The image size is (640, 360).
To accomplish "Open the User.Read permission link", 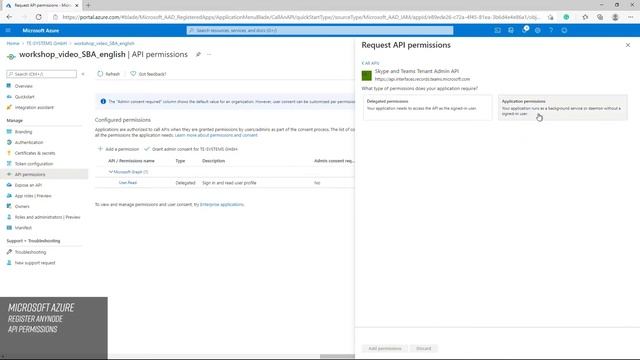I will [x=128, y=183].
